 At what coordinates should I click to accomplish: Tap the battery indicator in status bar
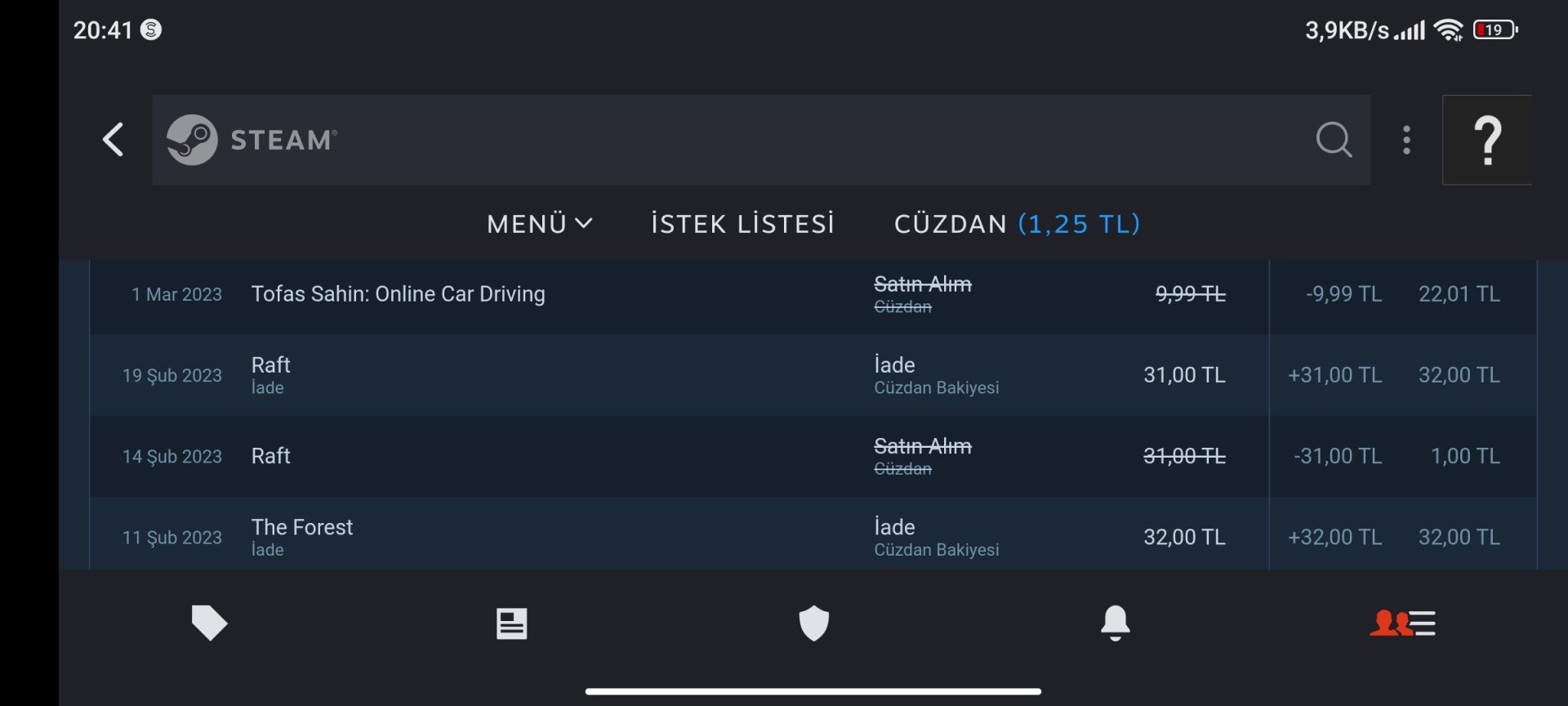1495,30
